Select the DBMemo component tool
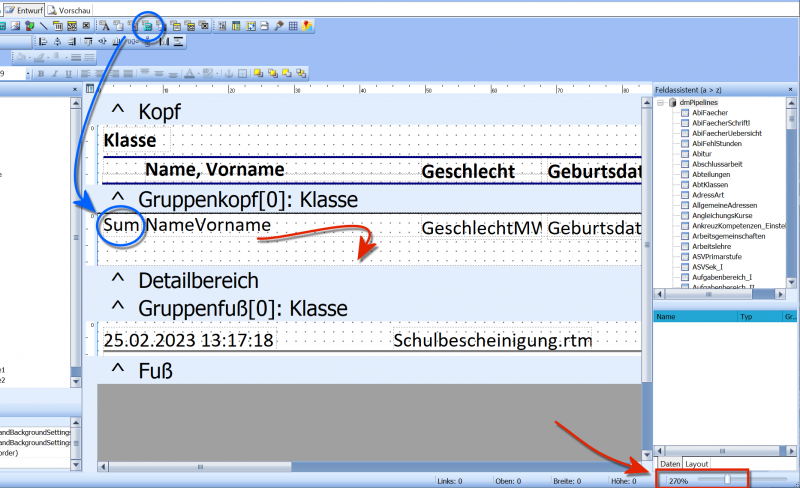The height and width of the screenshot is (488, 800). [x=119, y=26]
